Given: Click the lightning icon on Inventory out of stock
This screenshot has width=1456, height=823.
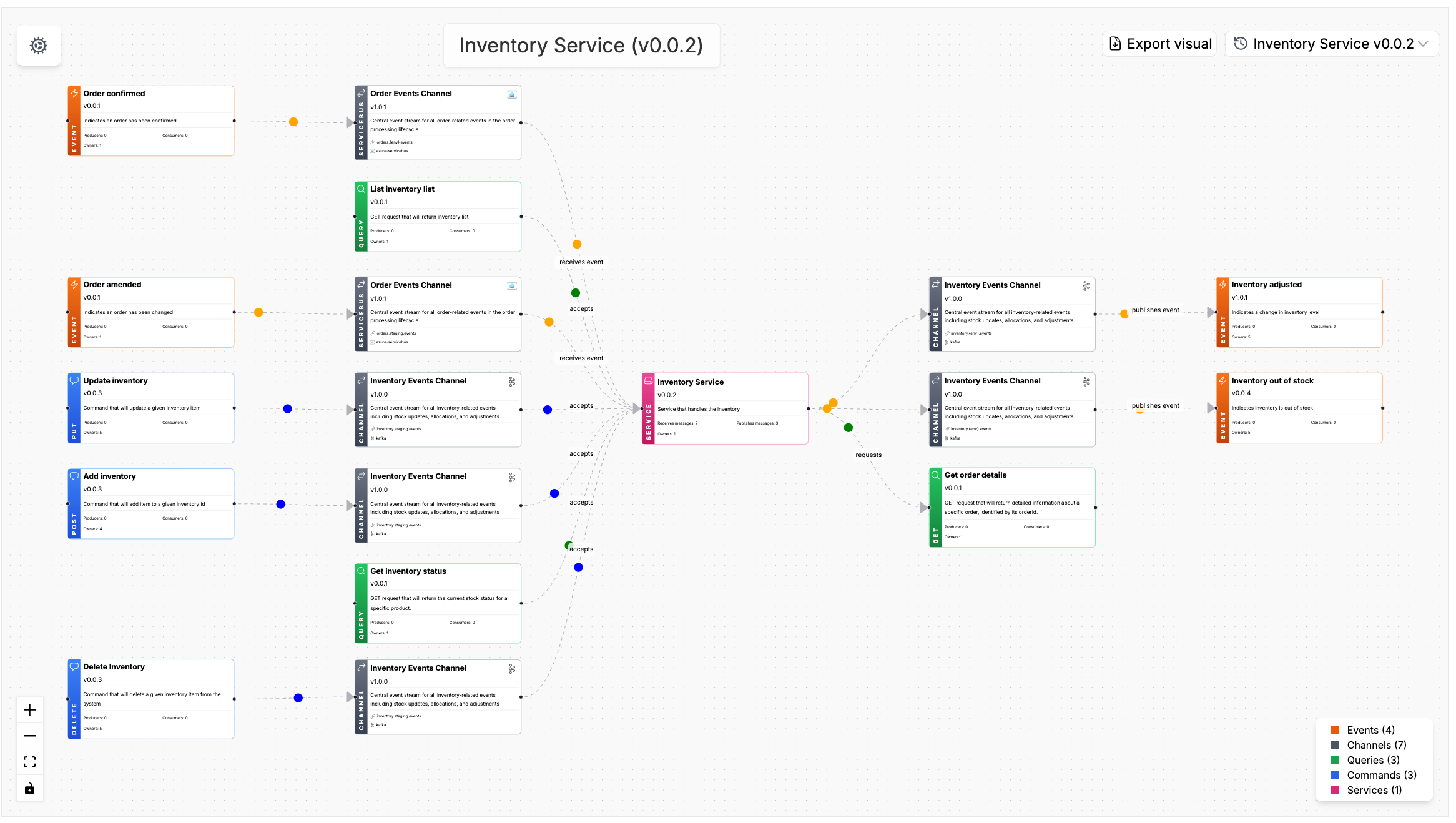Looking at the screenshot, I should [x=1222, y=380].
